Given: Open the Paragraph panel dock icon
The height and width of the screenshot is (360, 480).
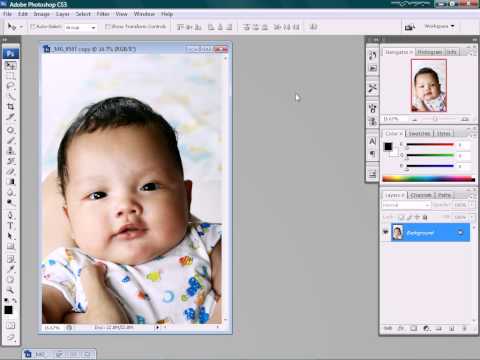Looking at the screenshot, I should (x=372, y=154).
